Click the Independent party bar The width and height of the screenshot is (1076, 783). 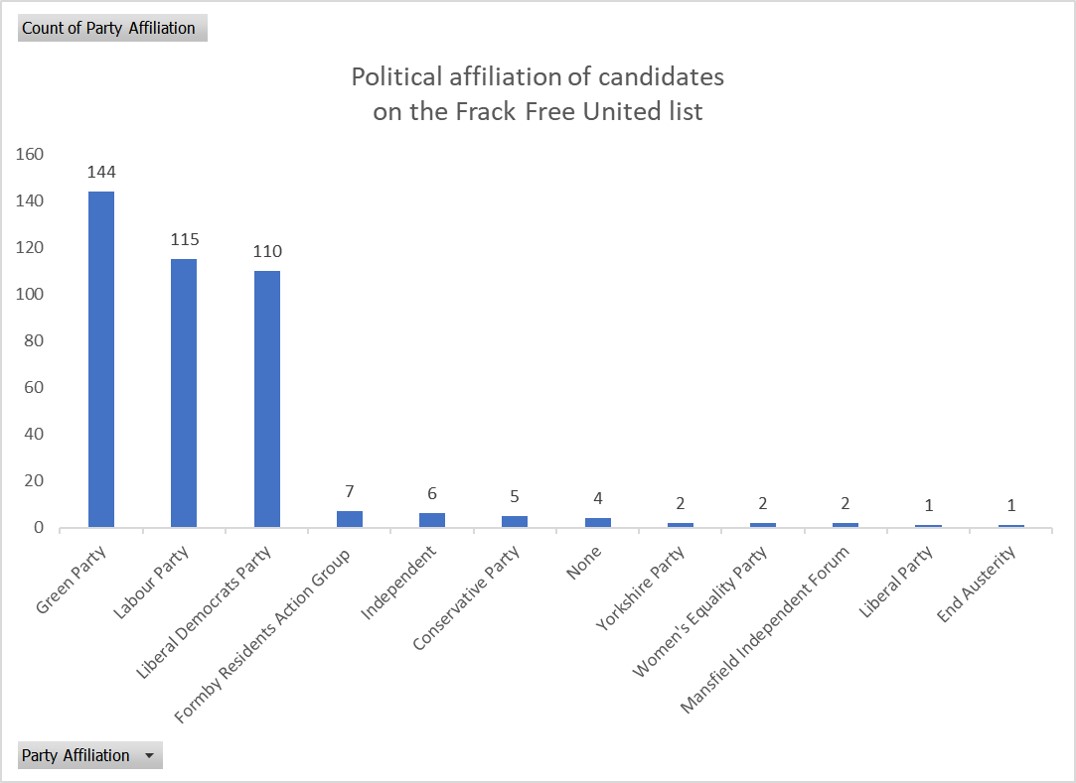[x=434, y=518]
